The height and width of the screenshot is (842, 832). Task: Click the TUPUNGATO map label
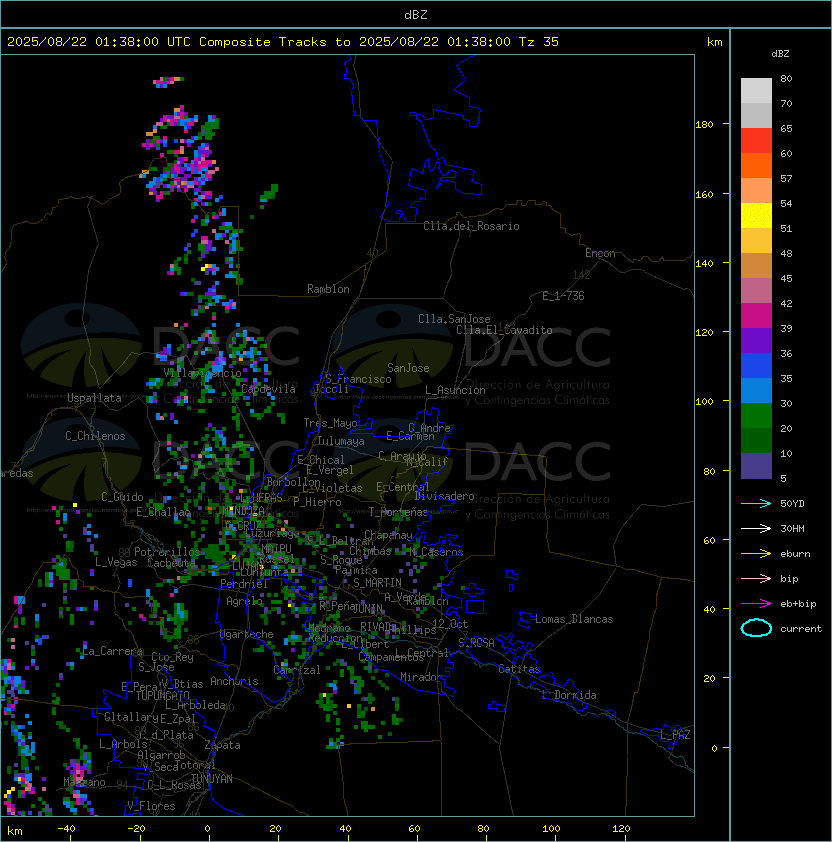coord(162,695)
